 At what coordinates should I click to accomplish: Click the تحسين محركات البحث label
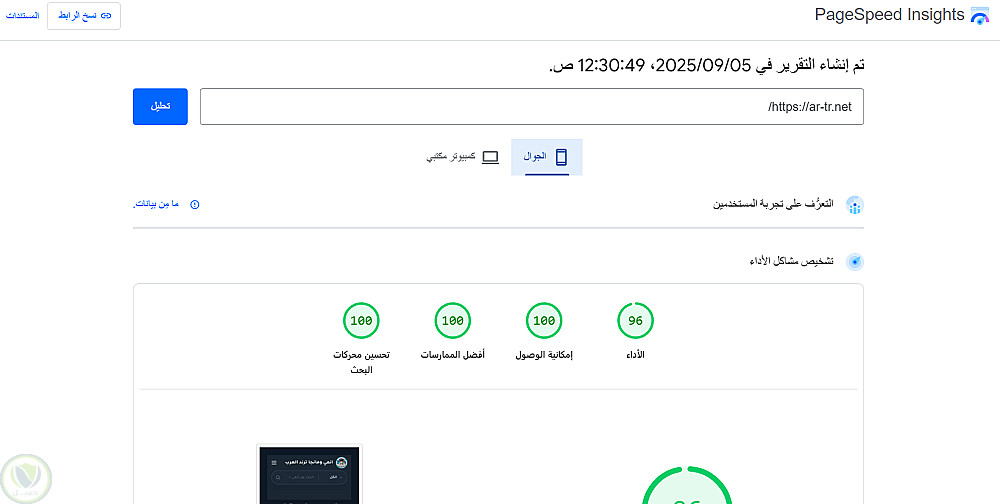tap(361, 362)
